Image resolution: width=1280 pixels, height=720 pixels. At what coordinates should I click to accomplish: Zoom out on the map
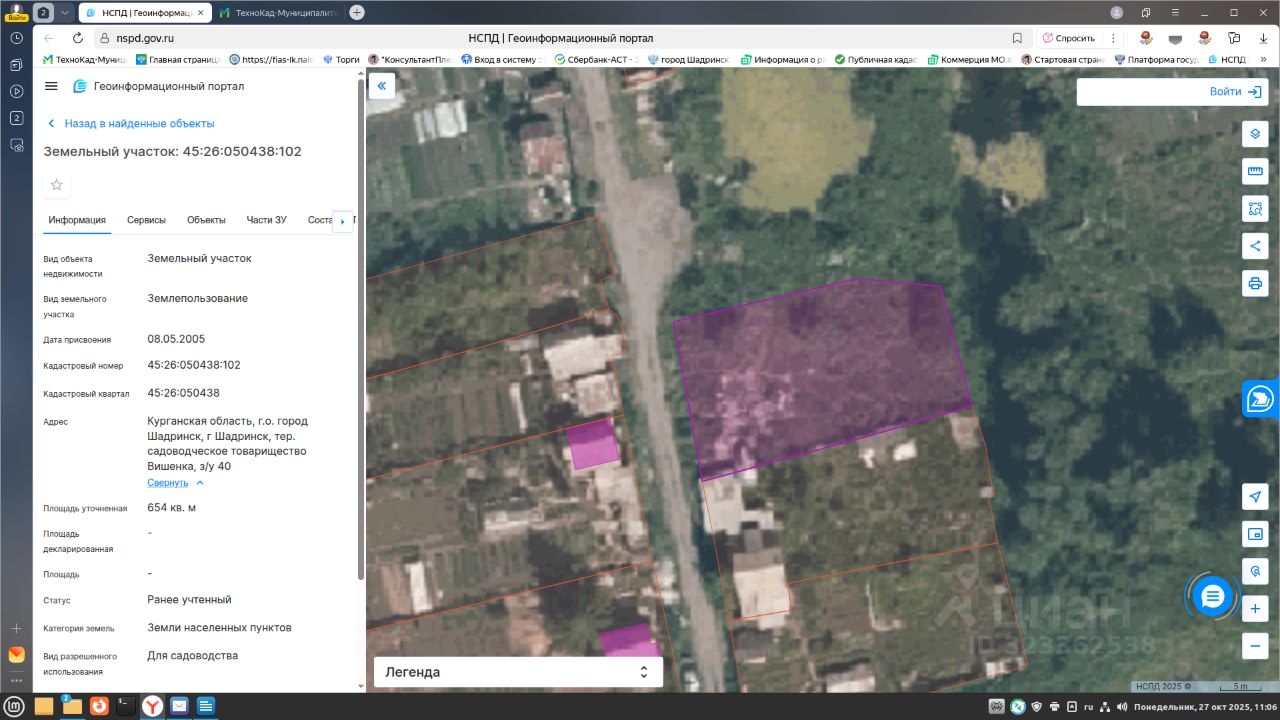coord(1255,646)
